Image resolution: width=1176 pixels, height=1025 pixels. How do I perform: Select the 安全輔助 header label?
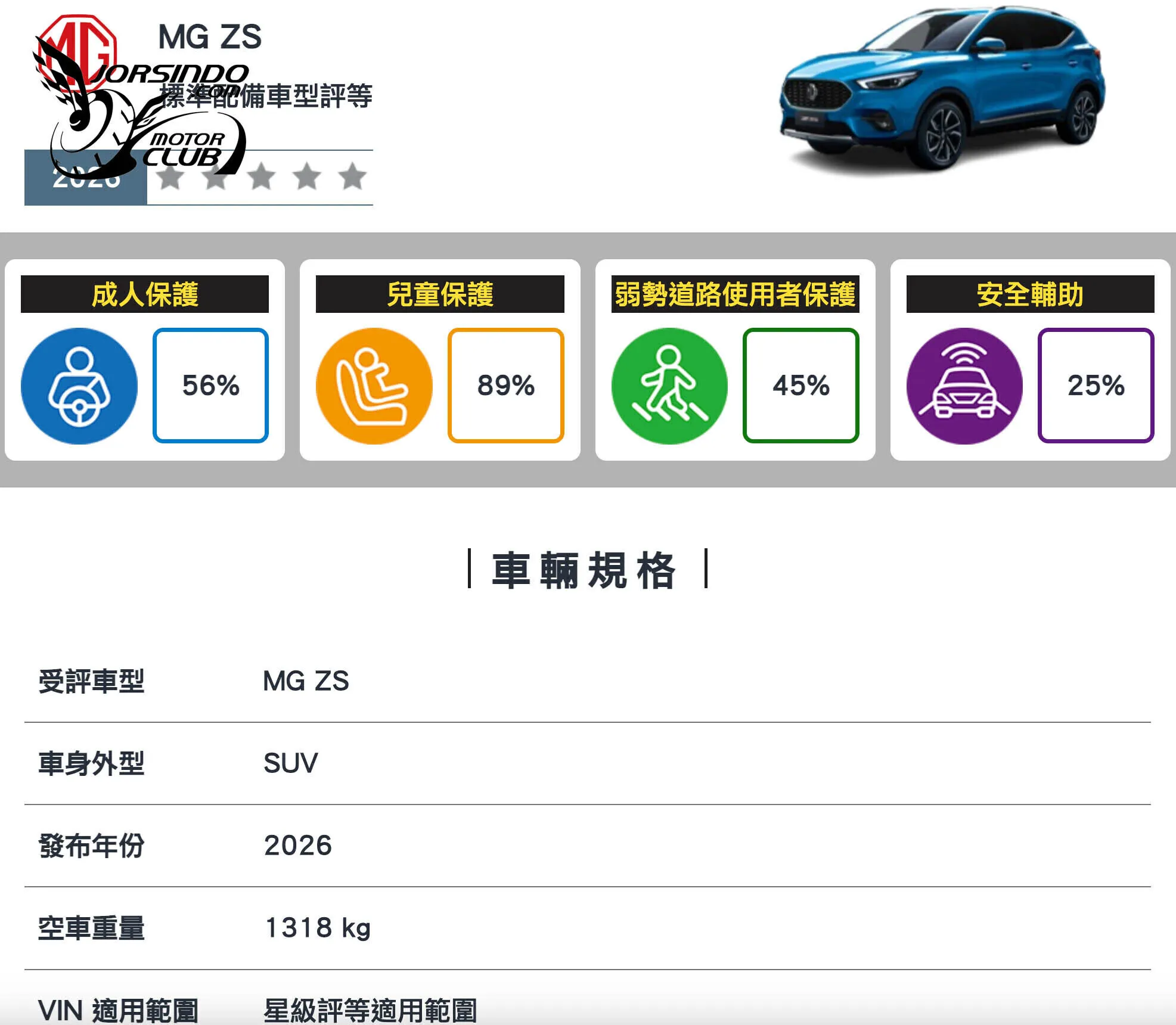click(x=1030, y=294)
